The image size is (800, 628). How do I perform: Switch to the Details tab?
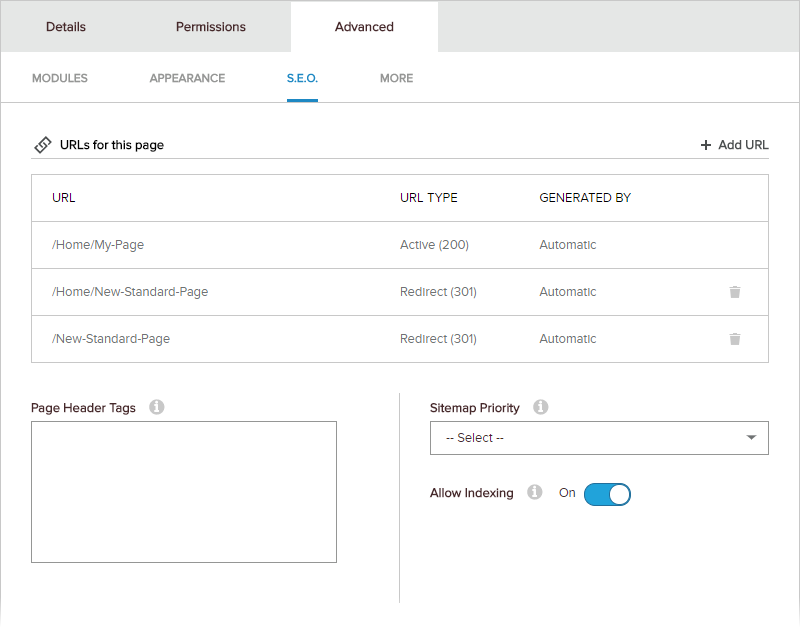(66, 27)
